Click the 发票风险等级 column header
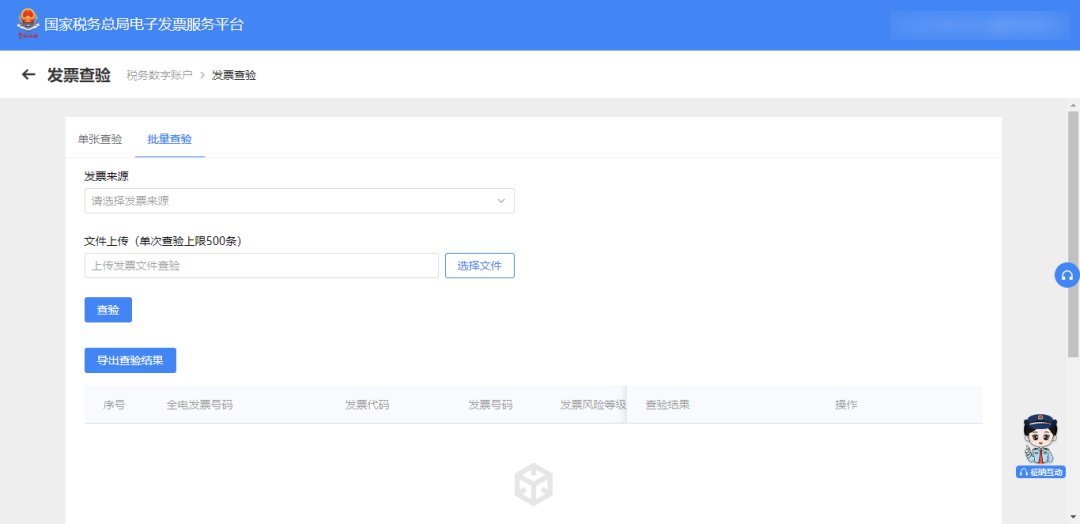The width and height of the screenshot is (1080, 524). [x=592, y=405]
